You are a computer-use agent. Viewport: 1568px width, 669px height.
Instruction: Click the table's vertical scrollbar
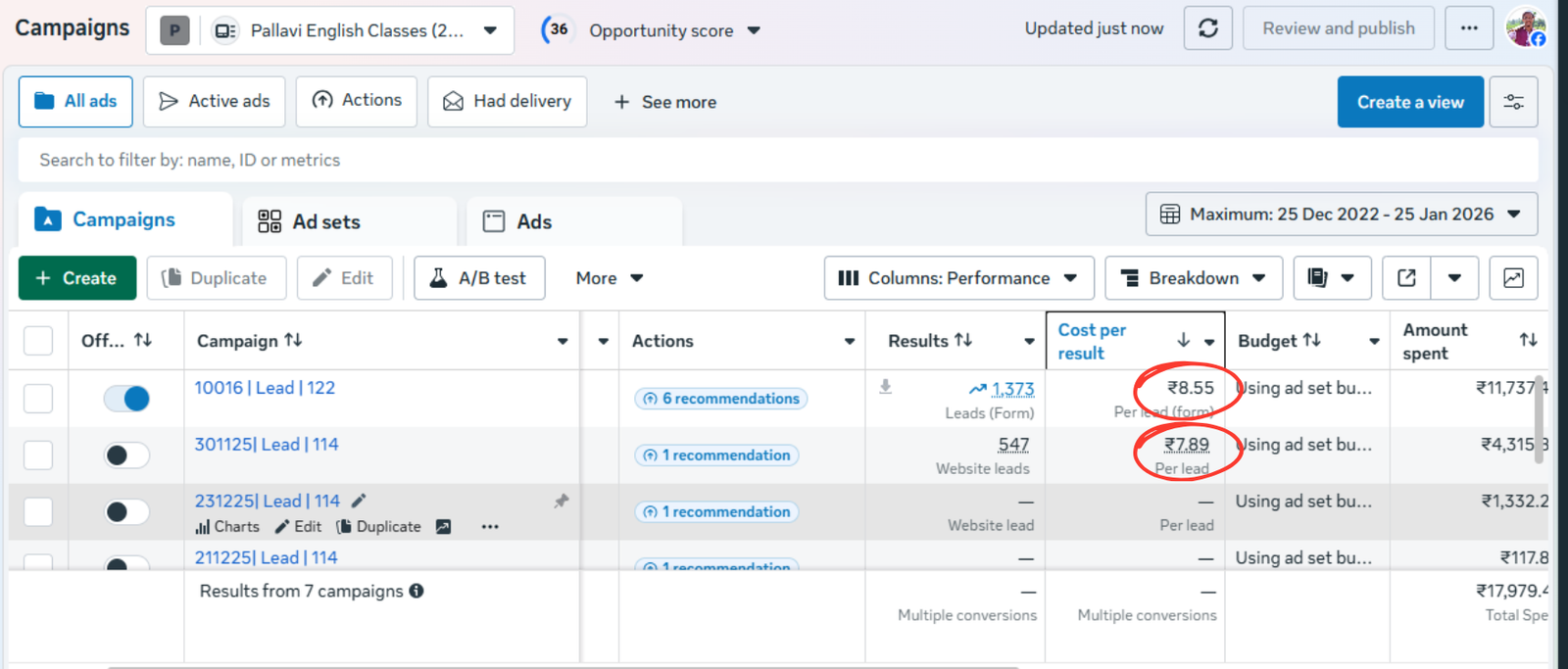(x=1539, y=421)
